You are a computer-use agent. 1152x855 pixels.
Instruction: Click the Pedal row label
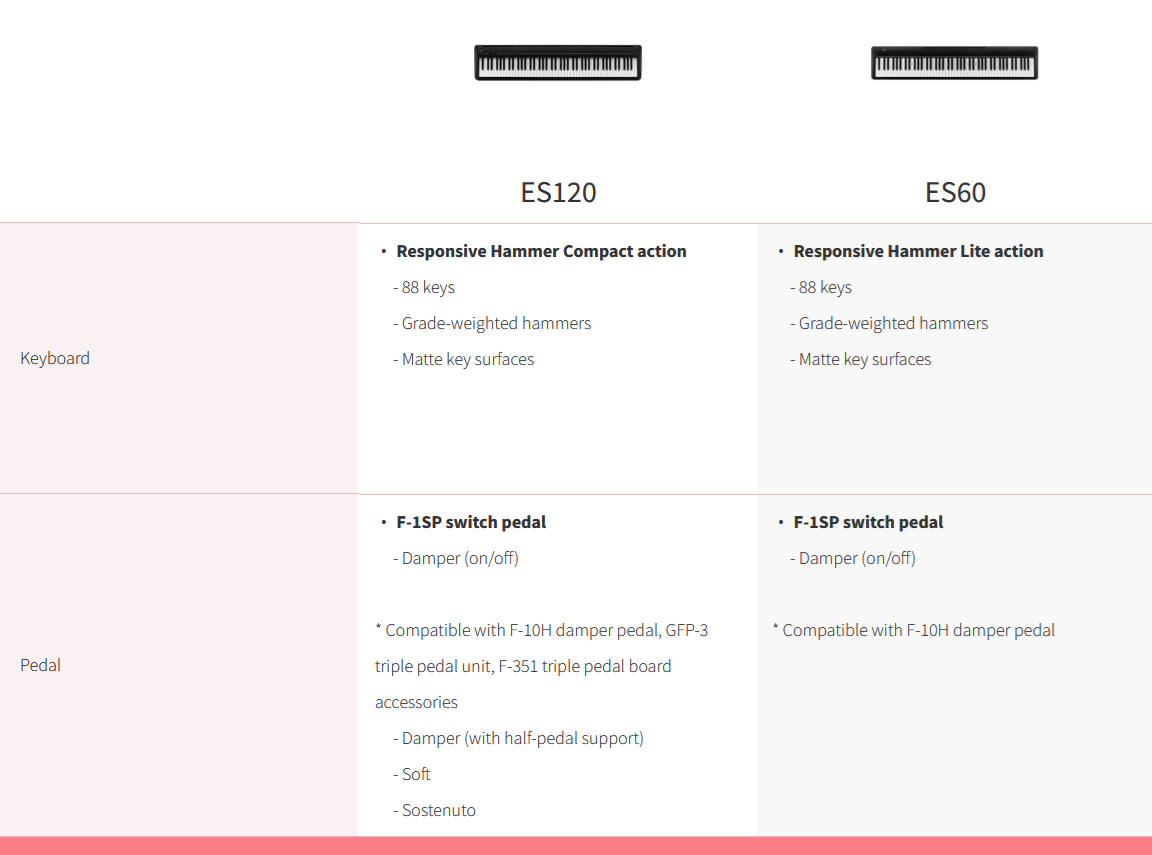click(x=40, y=665)
